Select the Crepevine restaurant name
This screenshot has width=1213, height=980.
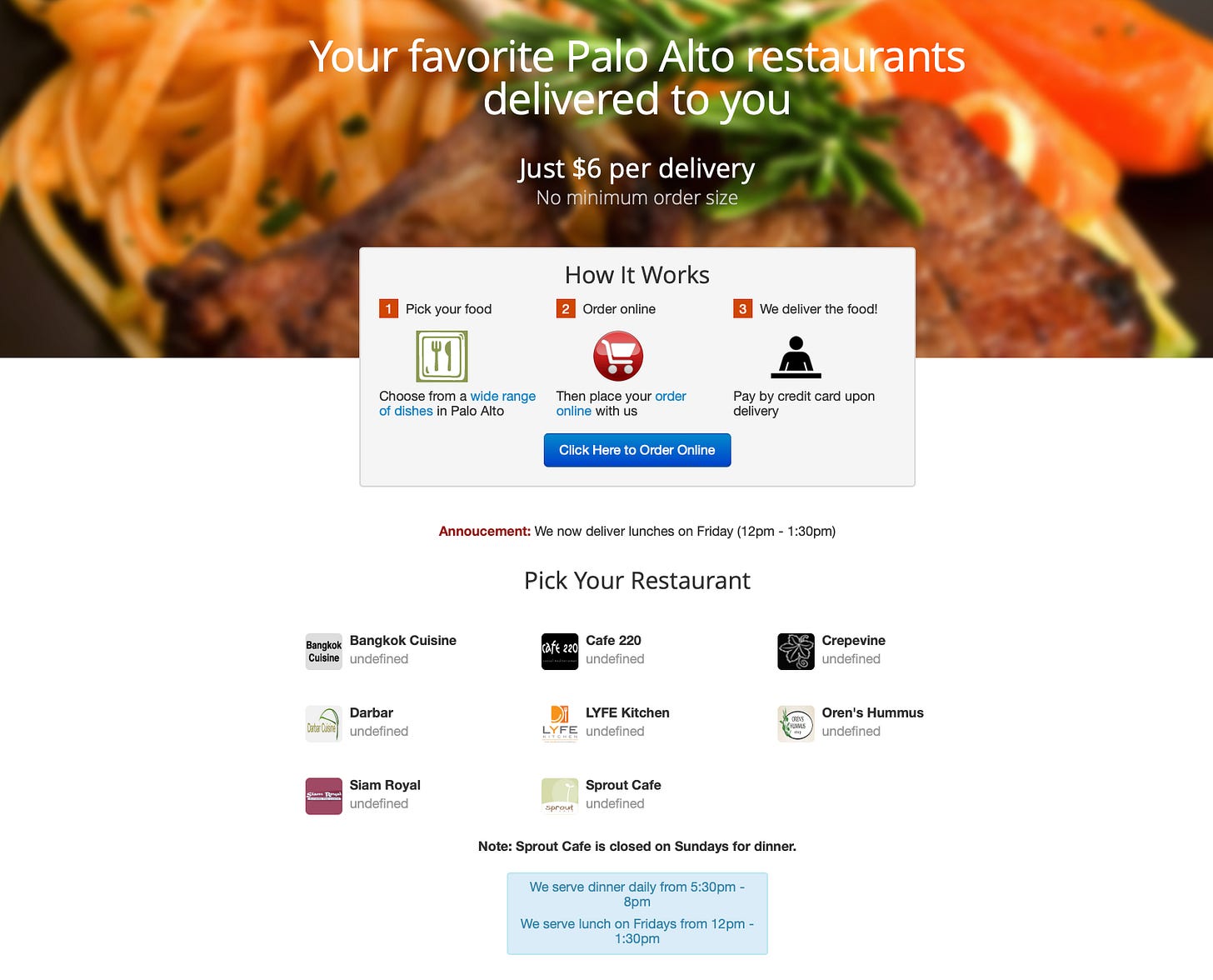click(x=854, y=641)
